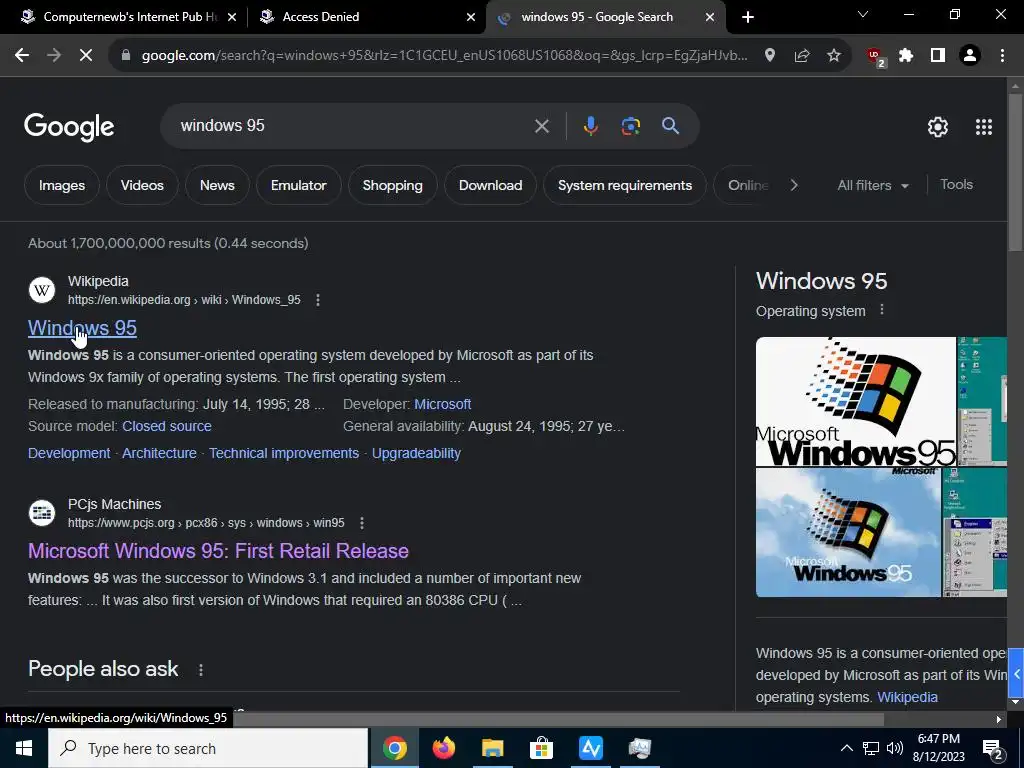1024x768 pixels.
Task: Bookmark this page with the star icon
Action: coord(834,56)
